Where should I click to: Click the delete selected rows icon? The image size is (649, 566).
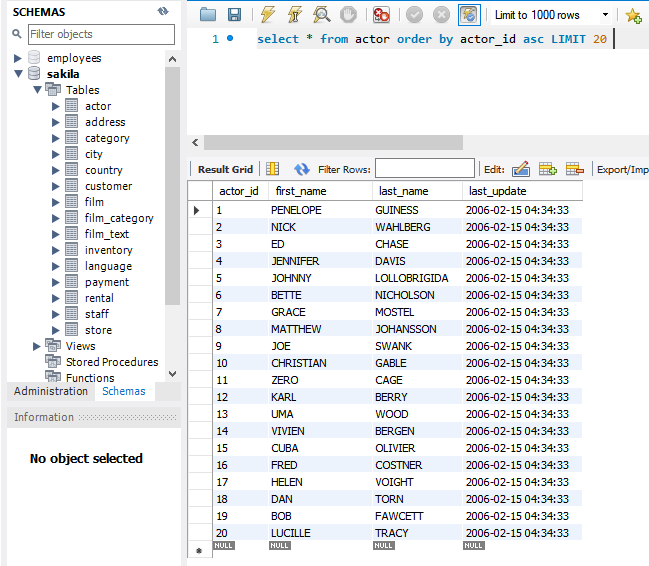coord(574,169)
